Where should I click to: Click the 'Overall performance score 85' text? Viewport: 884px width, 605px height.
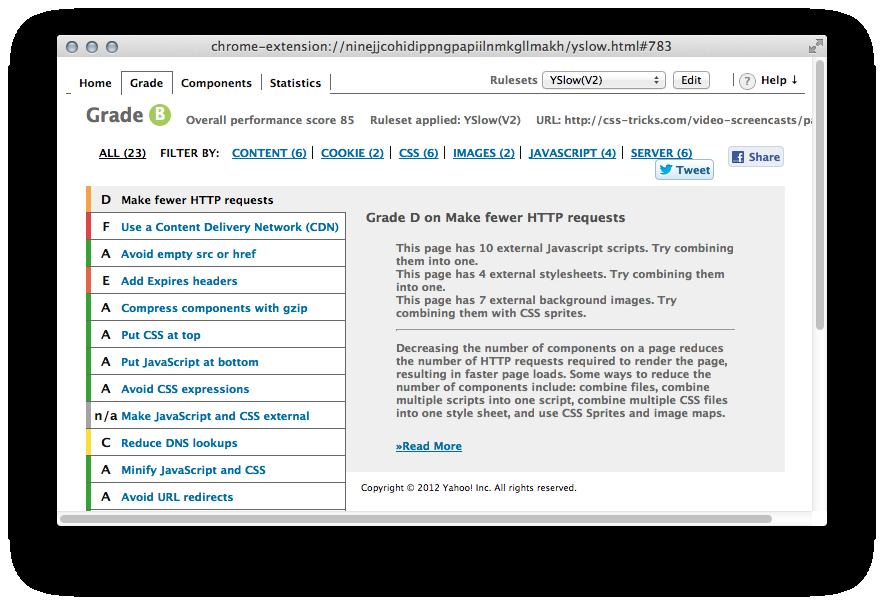pyautogui.click(x=270, y=120)
